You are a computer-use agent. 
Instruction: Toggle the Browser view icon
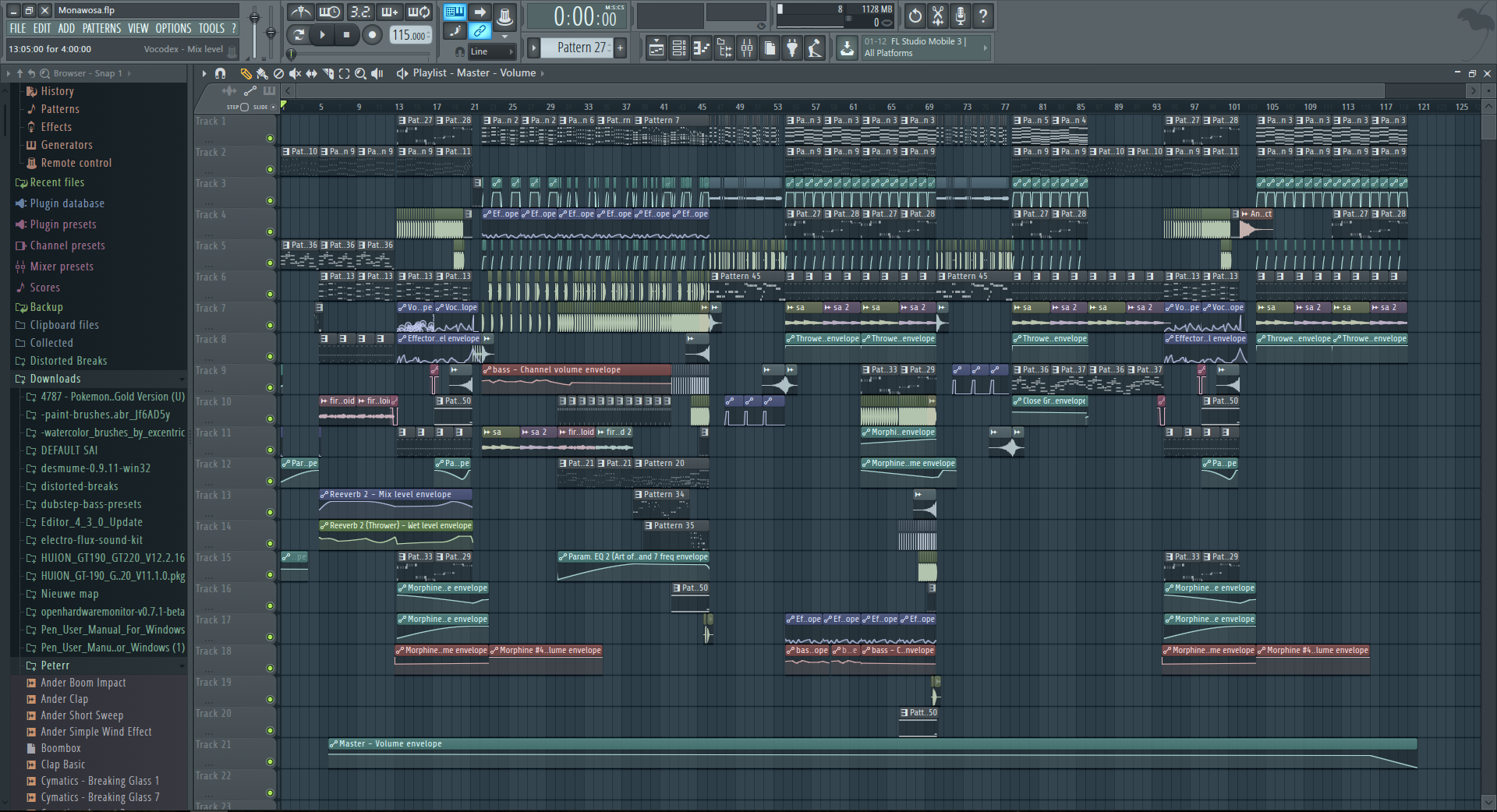pyautogui.click(x=724, y=48)
